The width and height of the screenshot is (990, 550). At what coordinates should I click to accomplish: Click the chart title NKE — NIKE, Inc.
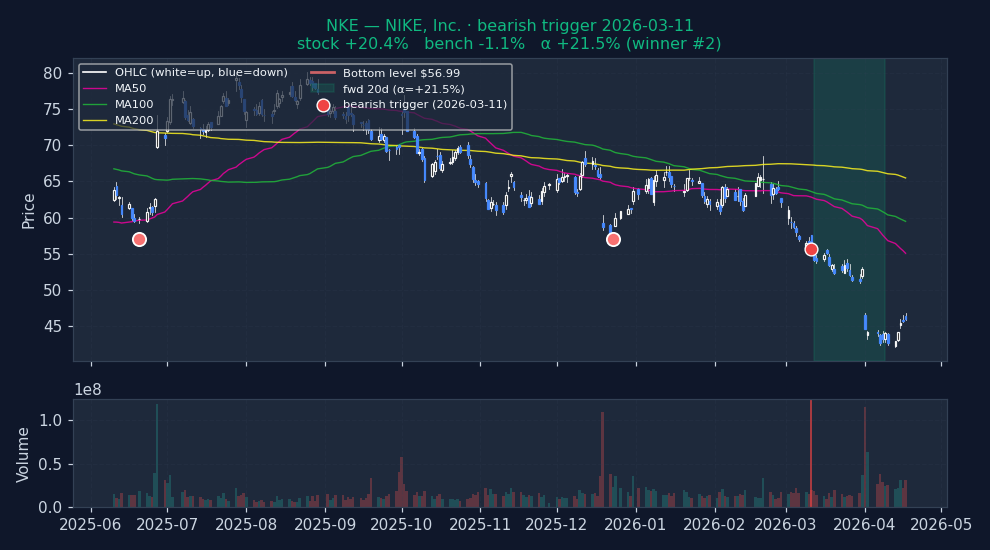coord(393,26)
